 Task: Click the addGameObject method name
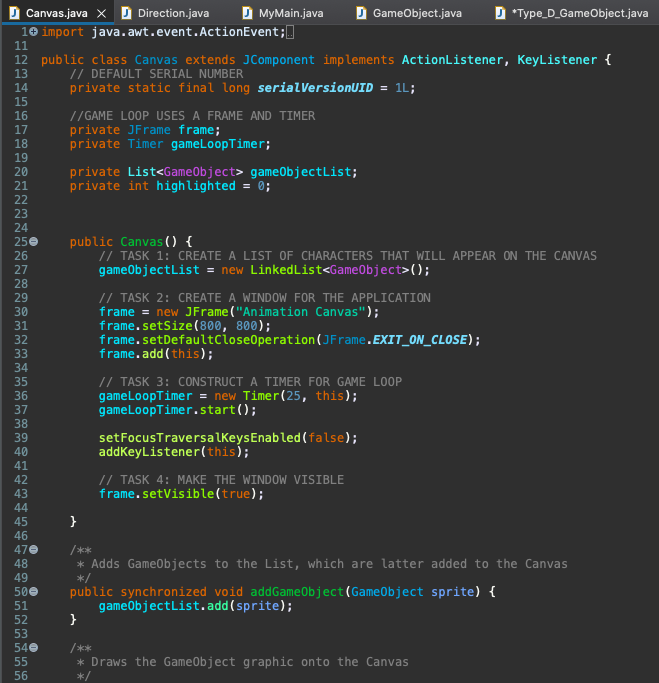coord(297,592)
